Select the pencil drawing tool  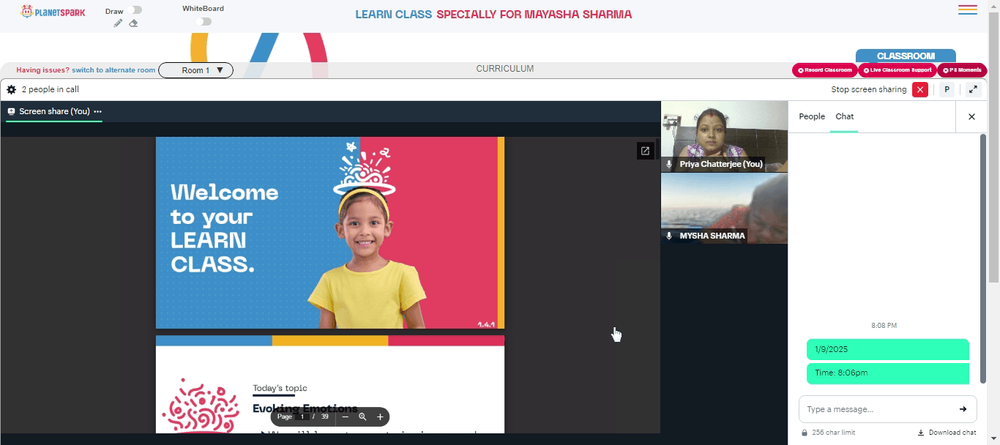tap(118, 24)
